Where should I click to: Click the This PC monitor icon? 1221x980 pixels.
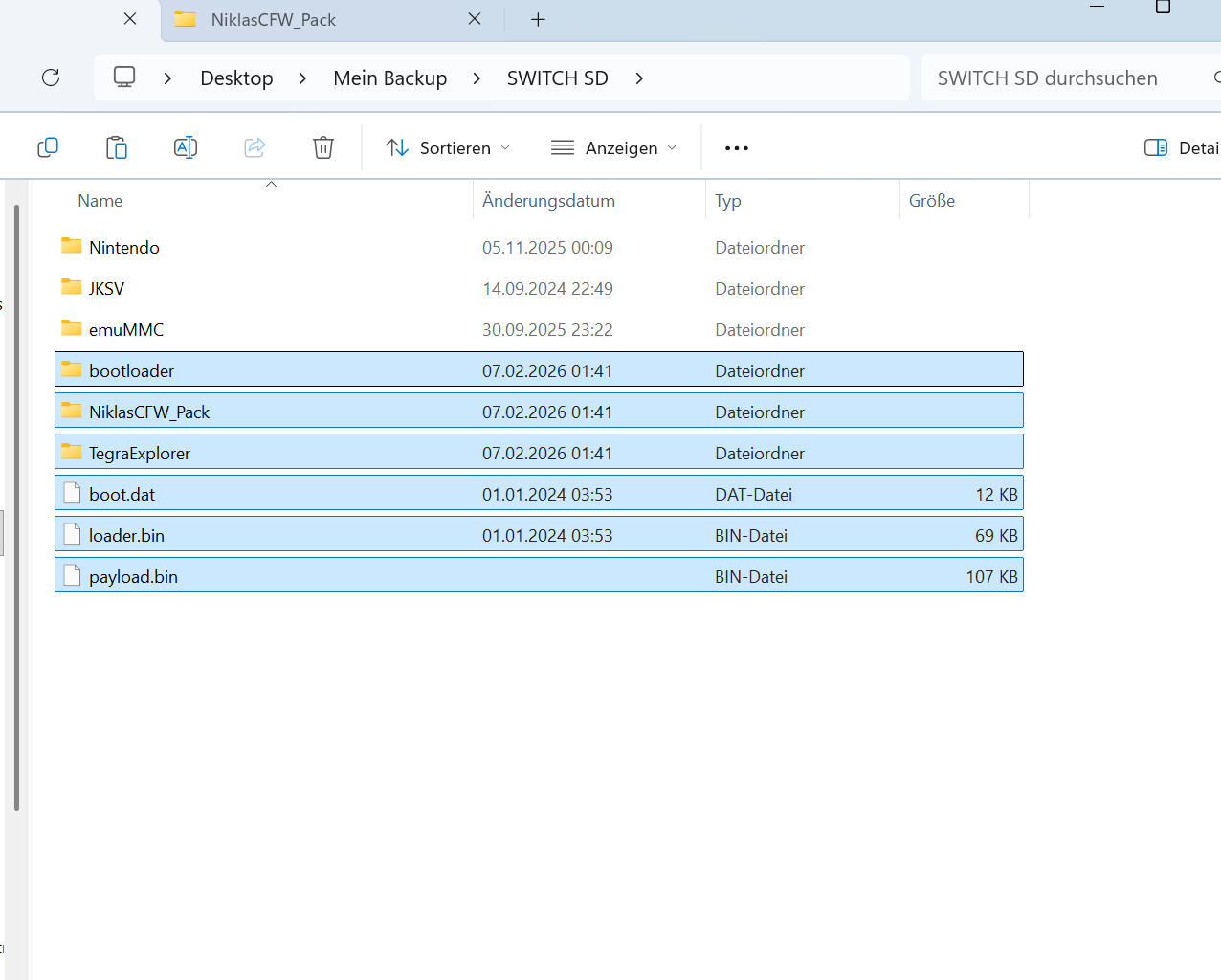click(124, 78)
